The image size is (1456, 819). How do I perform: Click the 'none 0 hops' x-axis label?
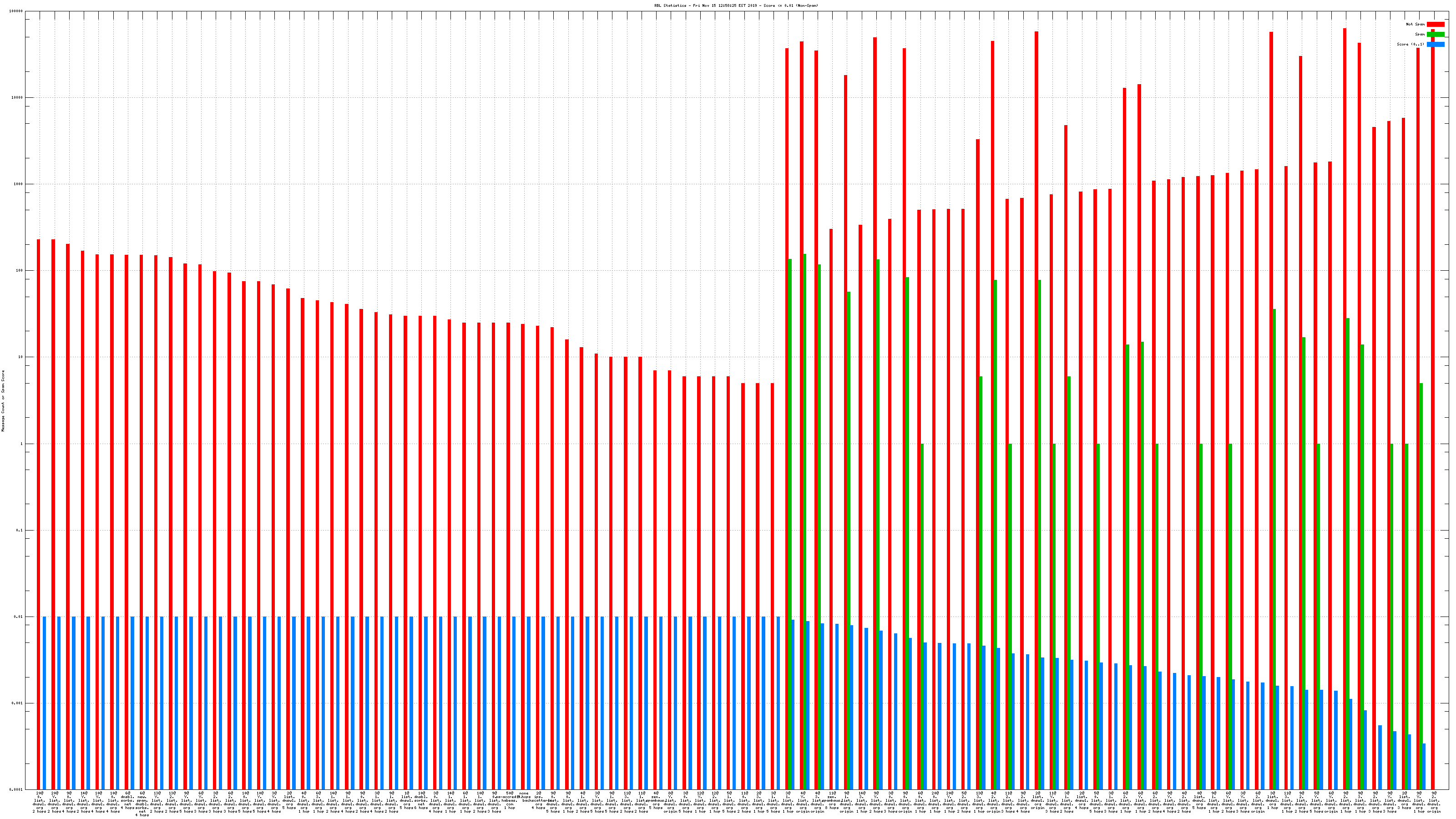tap(523, 795)
